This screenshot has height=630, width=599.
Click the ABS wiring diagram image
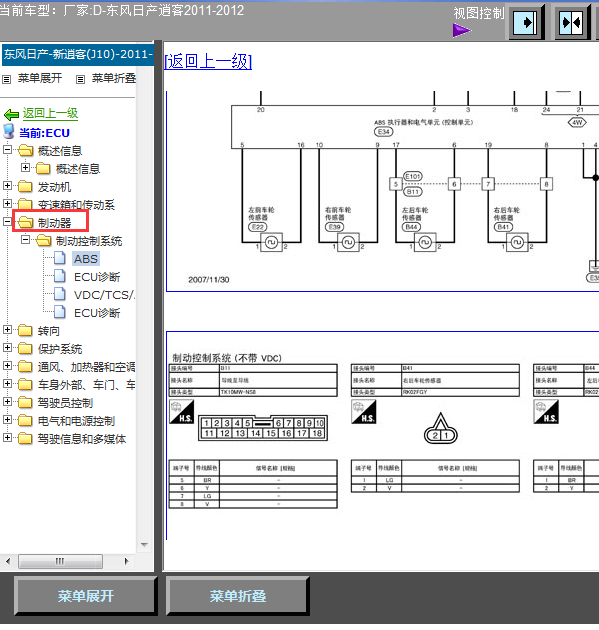(382, 191)
